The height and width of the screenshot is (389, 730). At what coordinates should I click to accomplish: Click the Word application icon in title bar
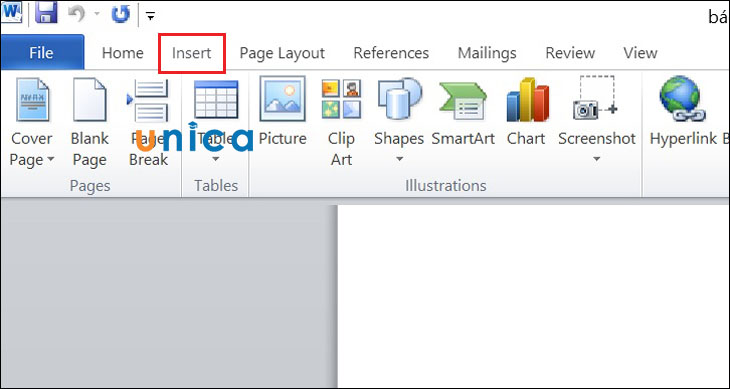tap(12, 13)
